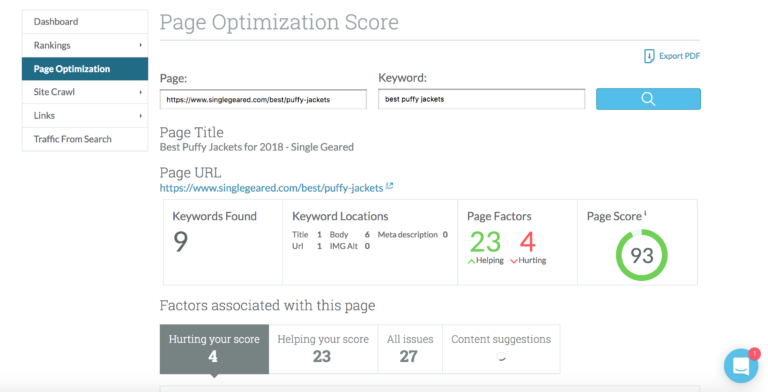Open the singlegeared.com page URL link
The height and width of the screenshot is (392, 768).
coord(271,188)
